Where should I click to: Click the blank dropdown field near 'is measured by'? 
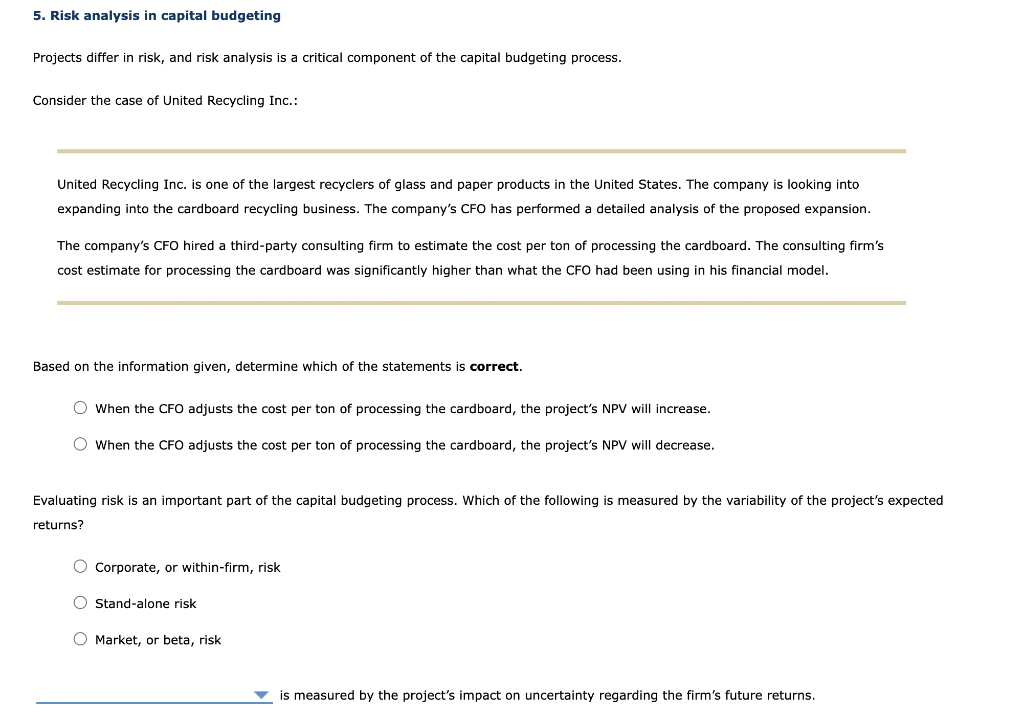tap(140, 694)
